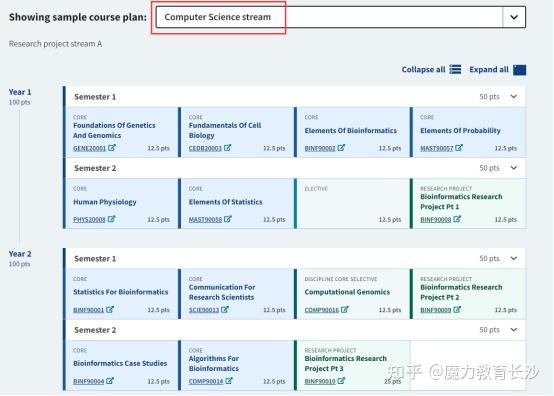Open BINF90008 subject link

[436, 219]
